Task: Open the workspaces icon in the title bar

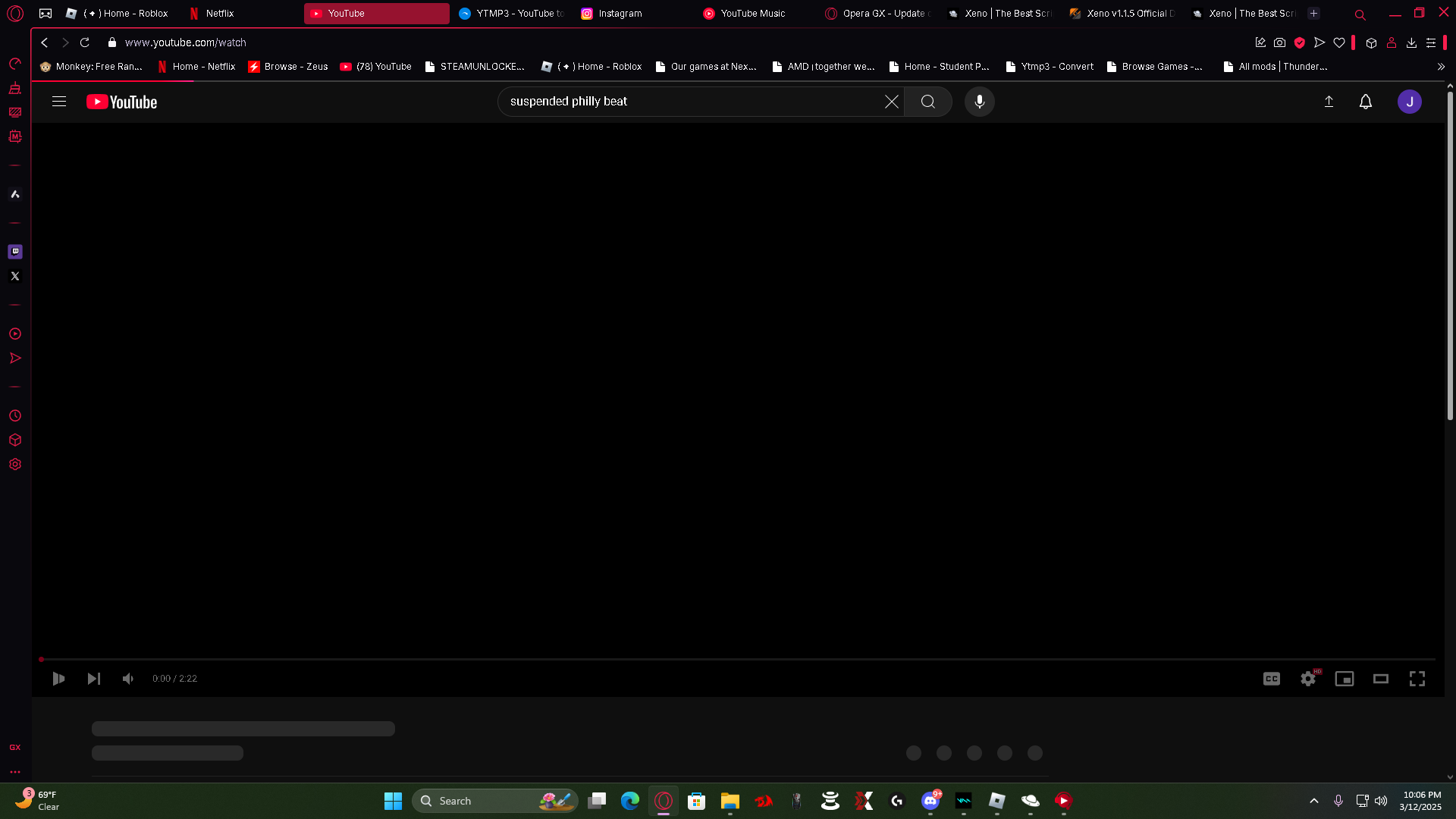Action: pyautogui.click(x=45, y=14)
